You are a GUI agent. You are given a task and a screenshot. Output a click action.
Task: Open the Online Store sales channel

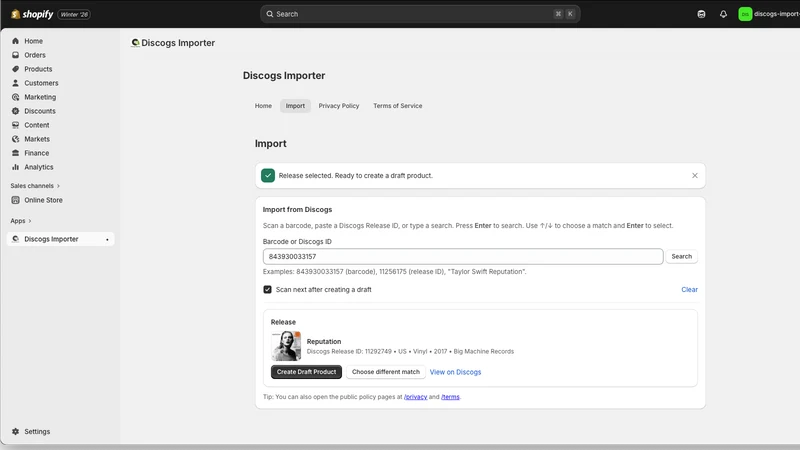coord(43,200)
